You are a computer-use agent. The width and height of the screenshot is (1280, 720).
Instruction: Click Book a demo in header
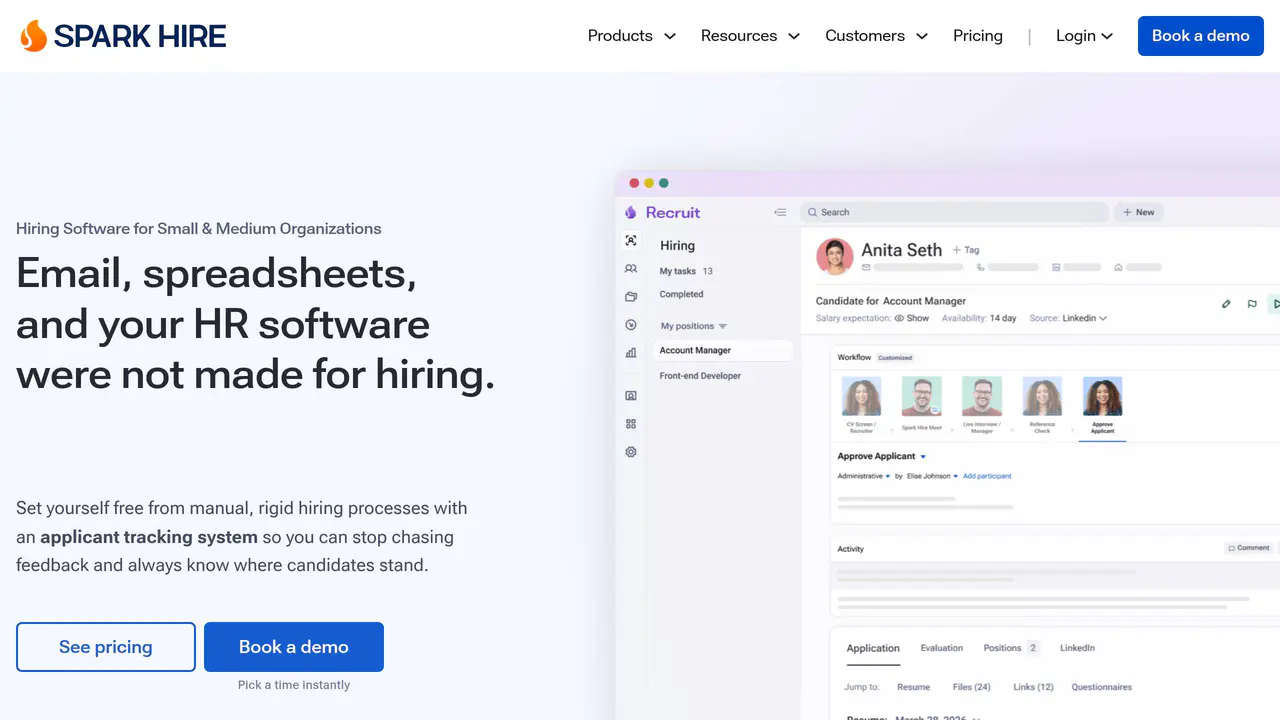tap(1201, 36)
